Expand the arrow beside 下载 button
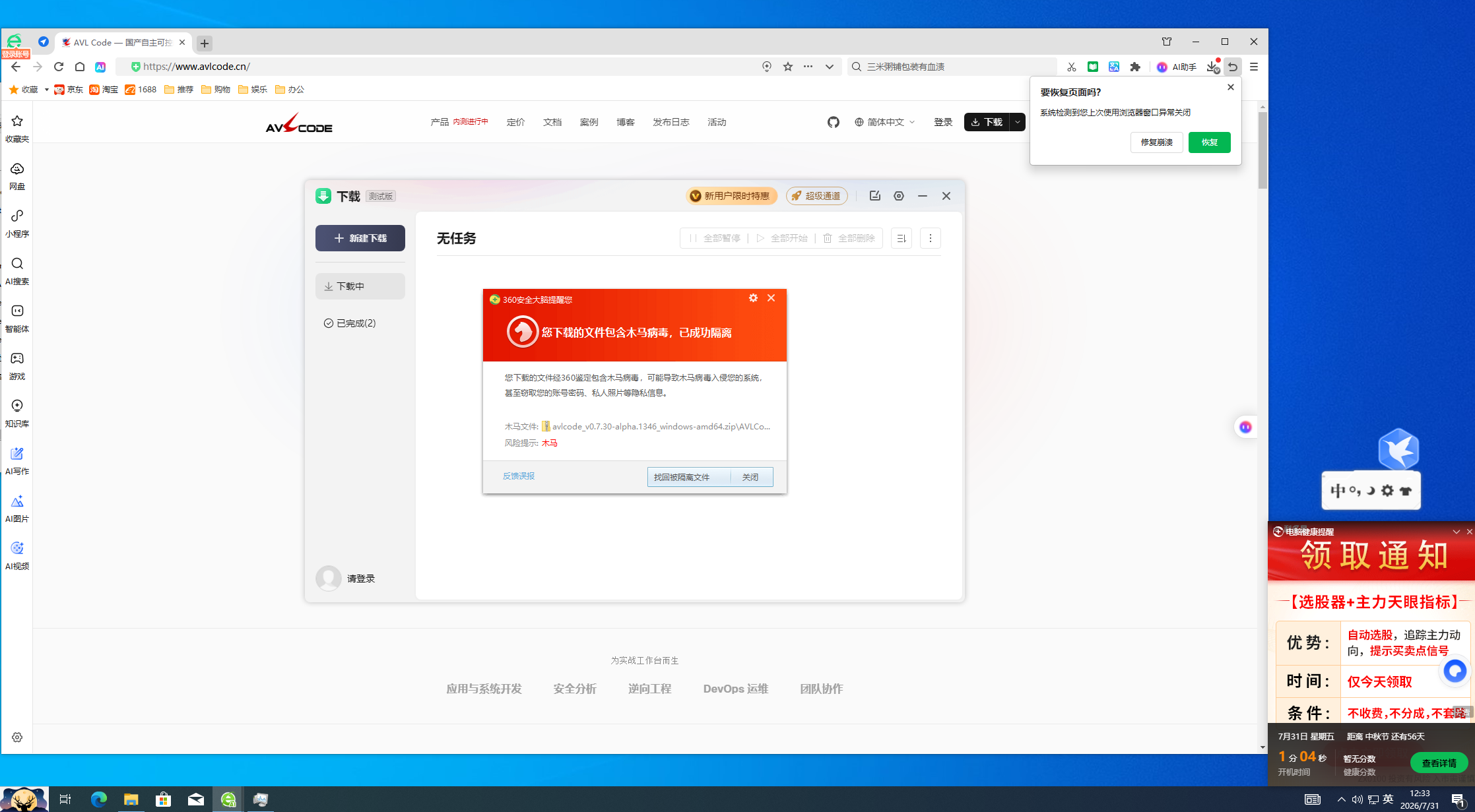 [x=1018, y=122]
